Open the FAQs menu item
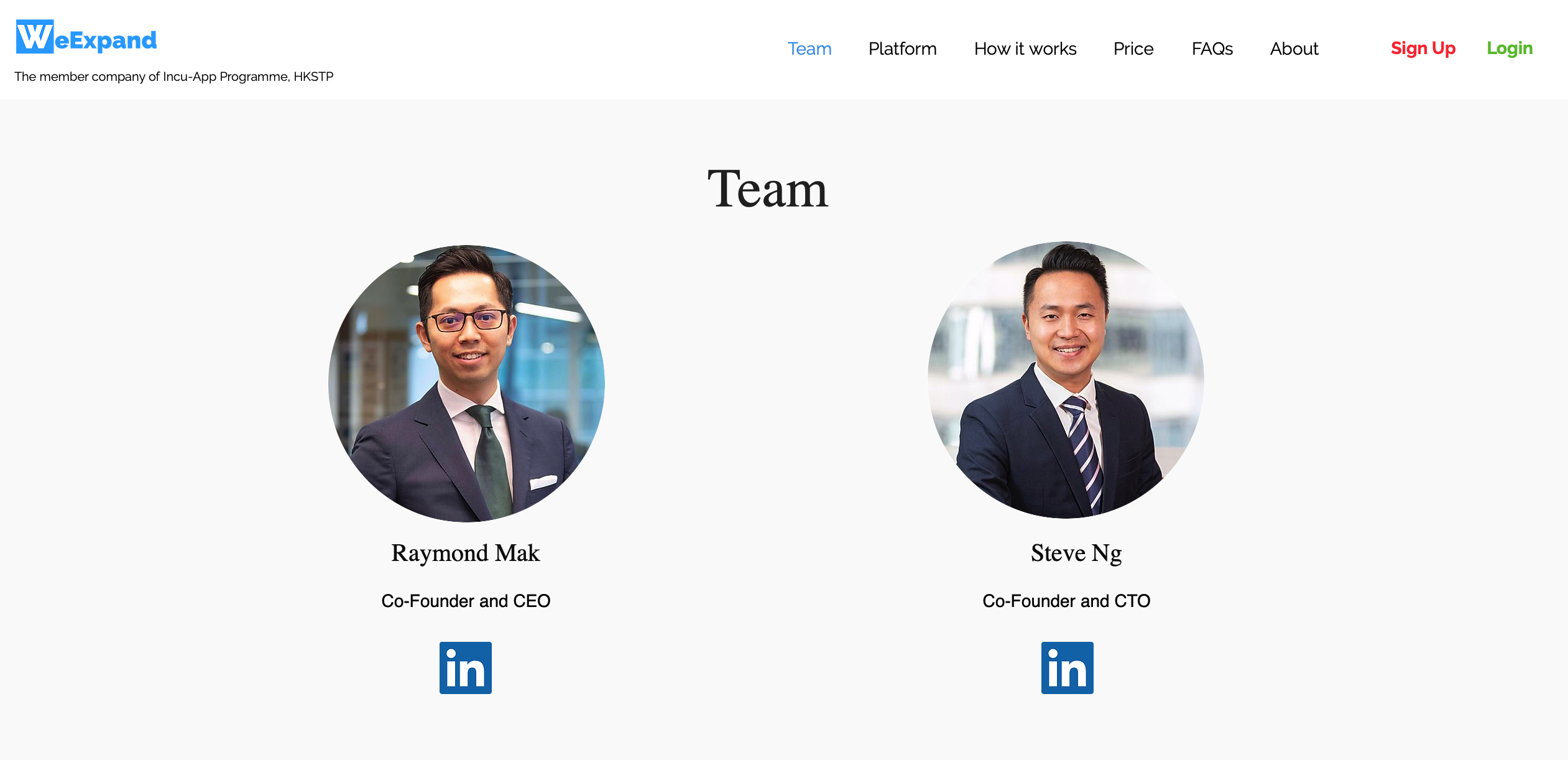The width and height of the screenshot is (1568, 760). click(x=1212, y=49)
